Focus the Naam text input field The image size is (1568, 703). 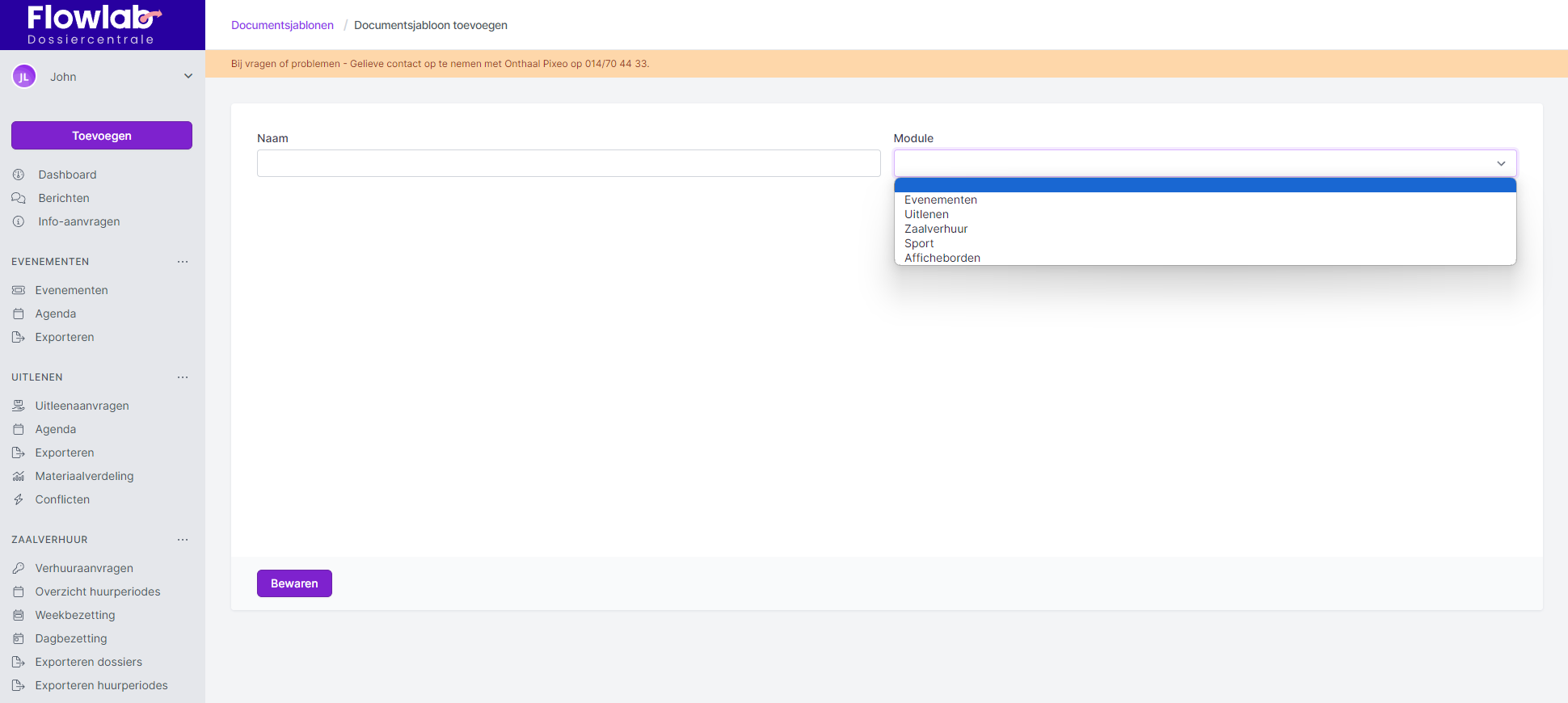pos(568,163)
